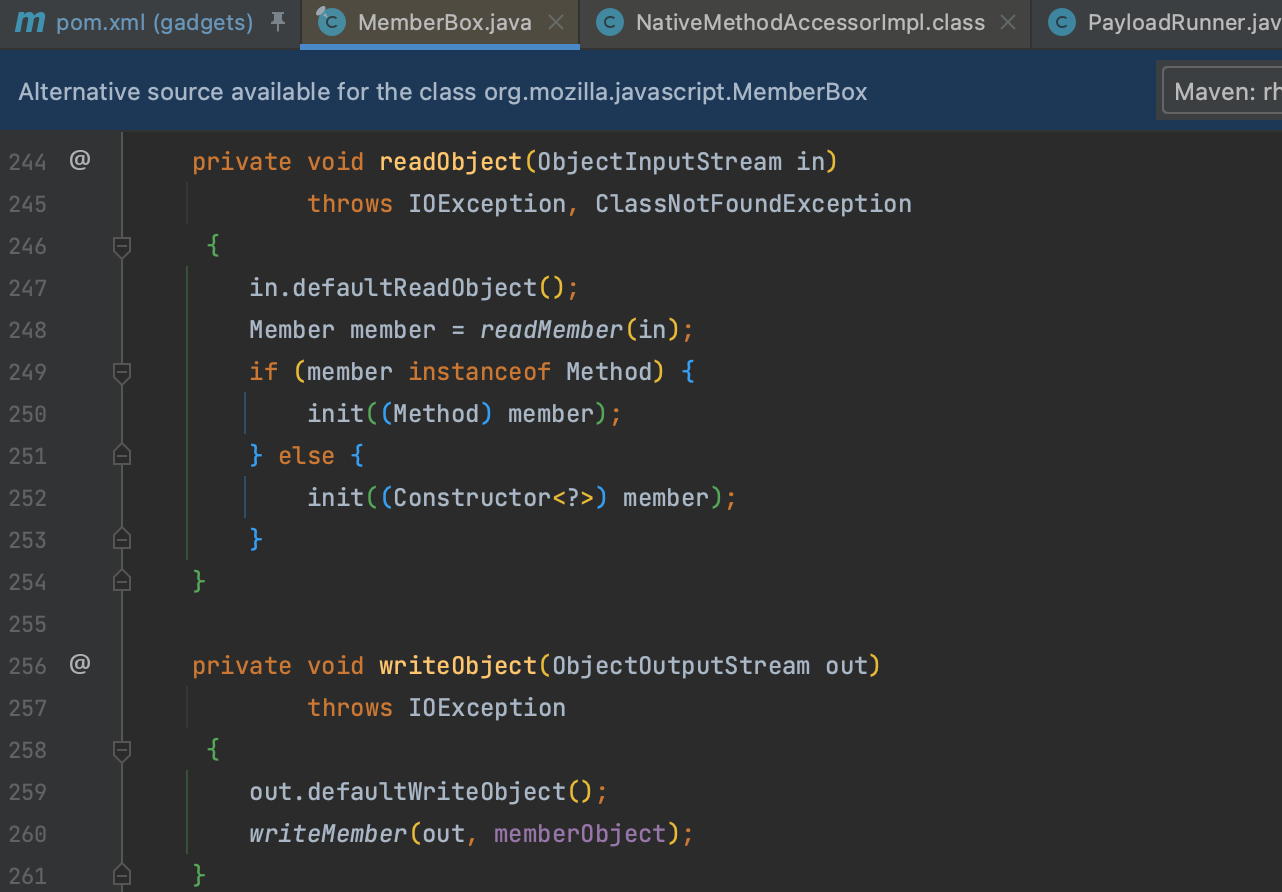Click the readObject method name
This screenshot has height=892, width=1282.
[x=451, y=162]
